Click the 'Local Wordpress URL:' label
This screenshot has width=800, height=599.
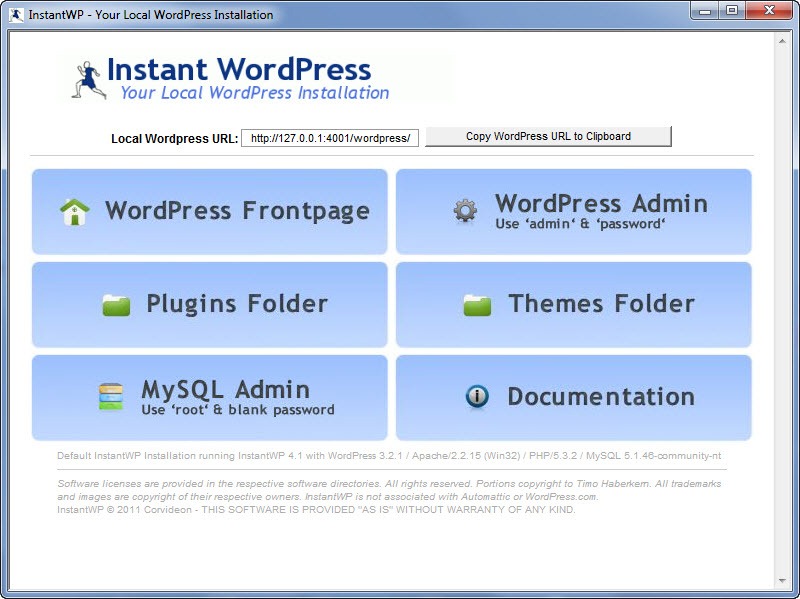pyautogui.click(x=174, y=139)
